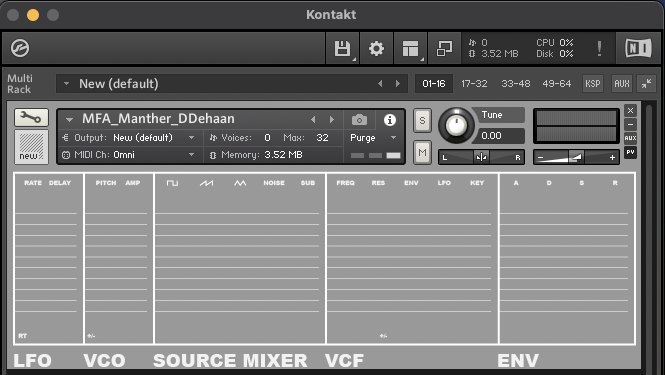The width and height of the screenshot is (665, 375).
Task: Open the Purge dropdown menu
Action: coord(373,138)
